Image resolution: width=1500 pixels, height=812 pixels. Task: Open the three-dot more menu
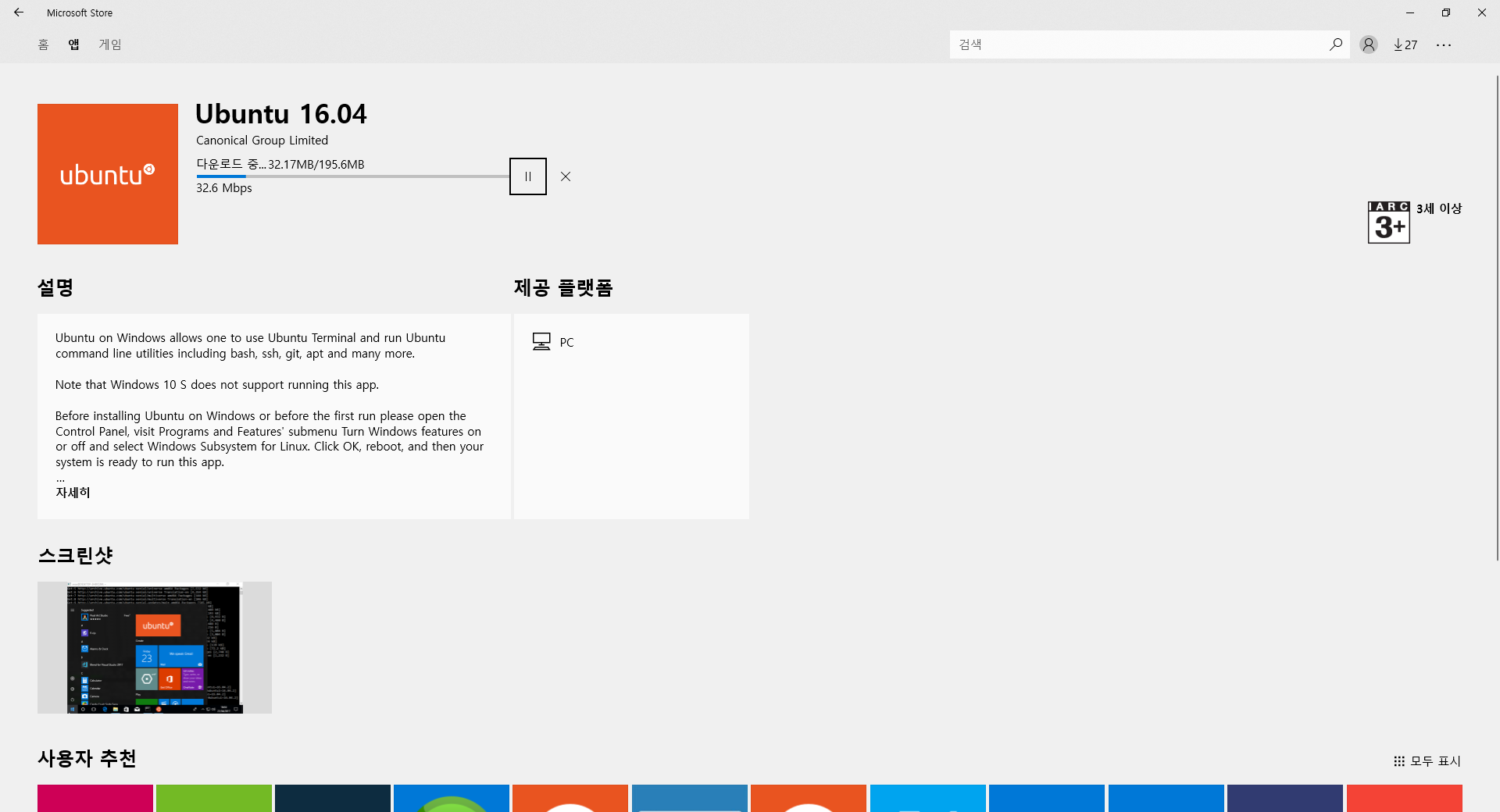(x=1444, y=45)
